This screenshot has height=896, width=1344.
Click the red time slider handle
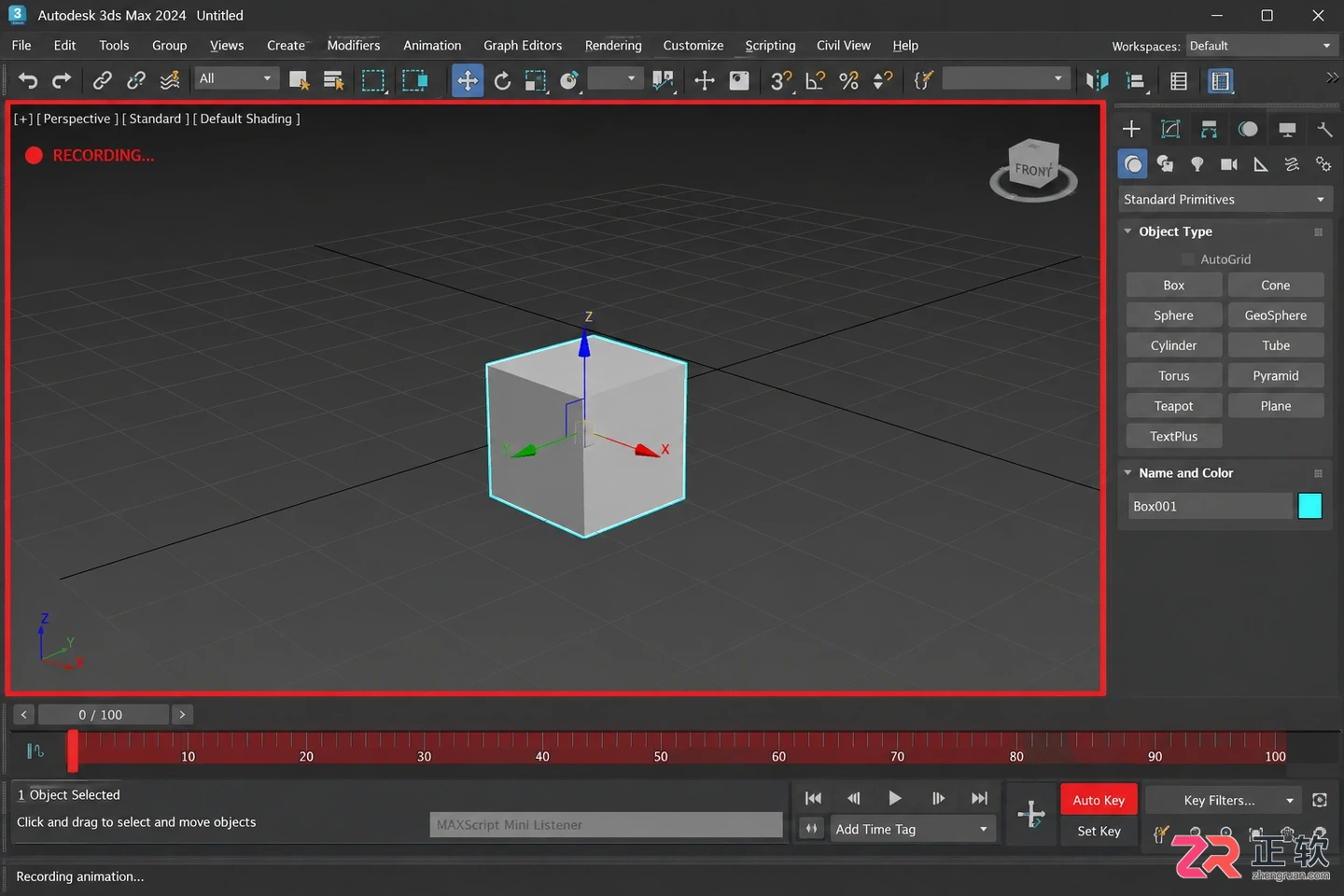(x=73, y=750)
